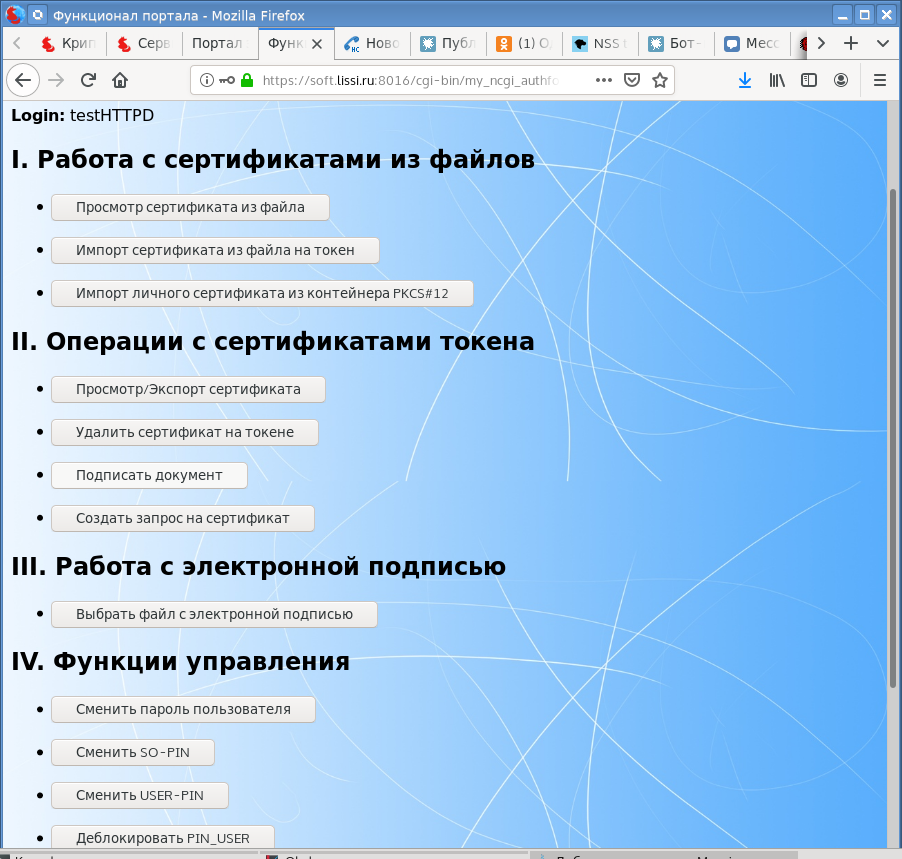Click the browser Back arrow button

click(x=23, y=81)
